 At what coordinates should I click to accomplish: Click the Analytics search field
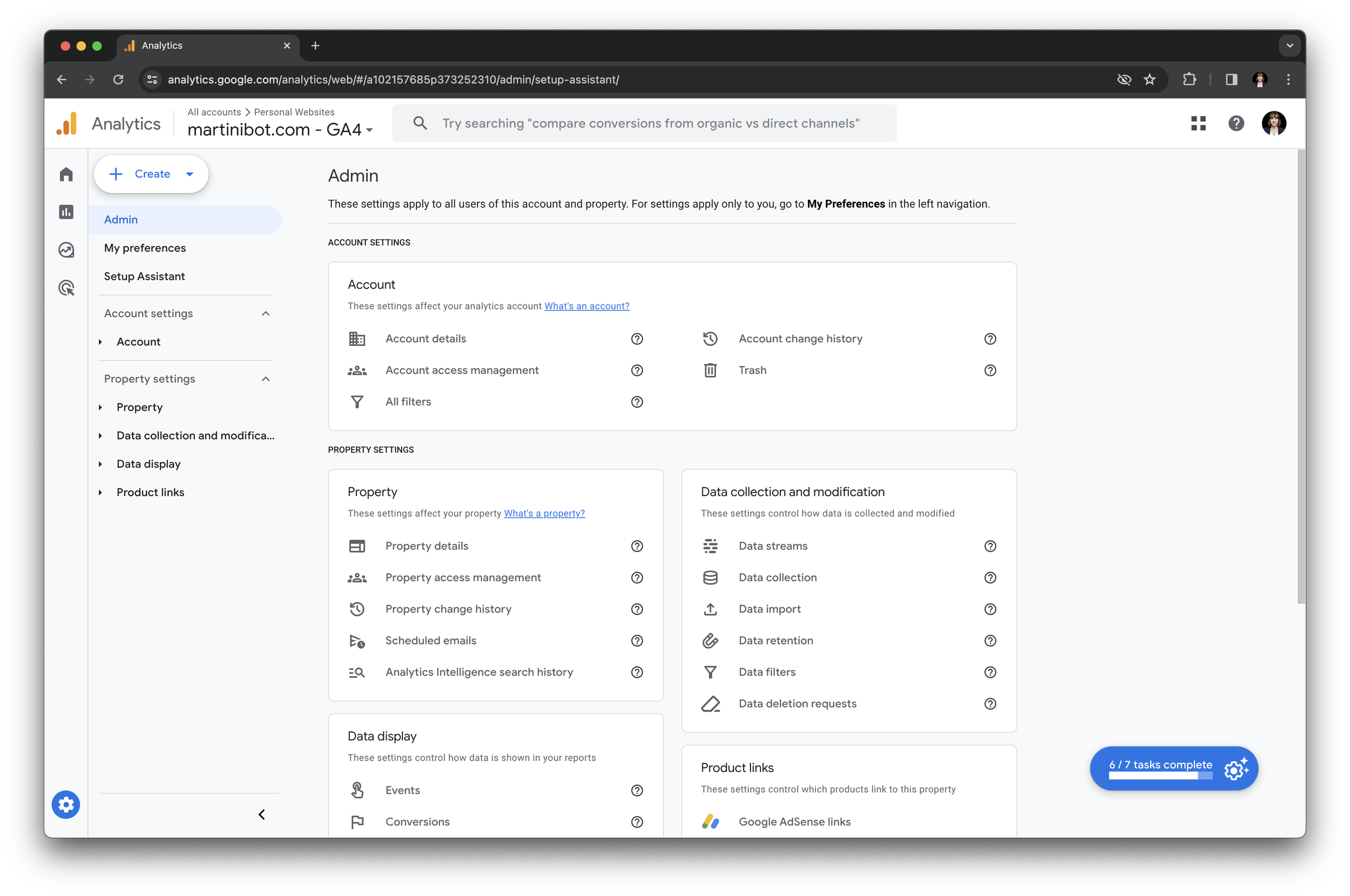pos(650,124)
